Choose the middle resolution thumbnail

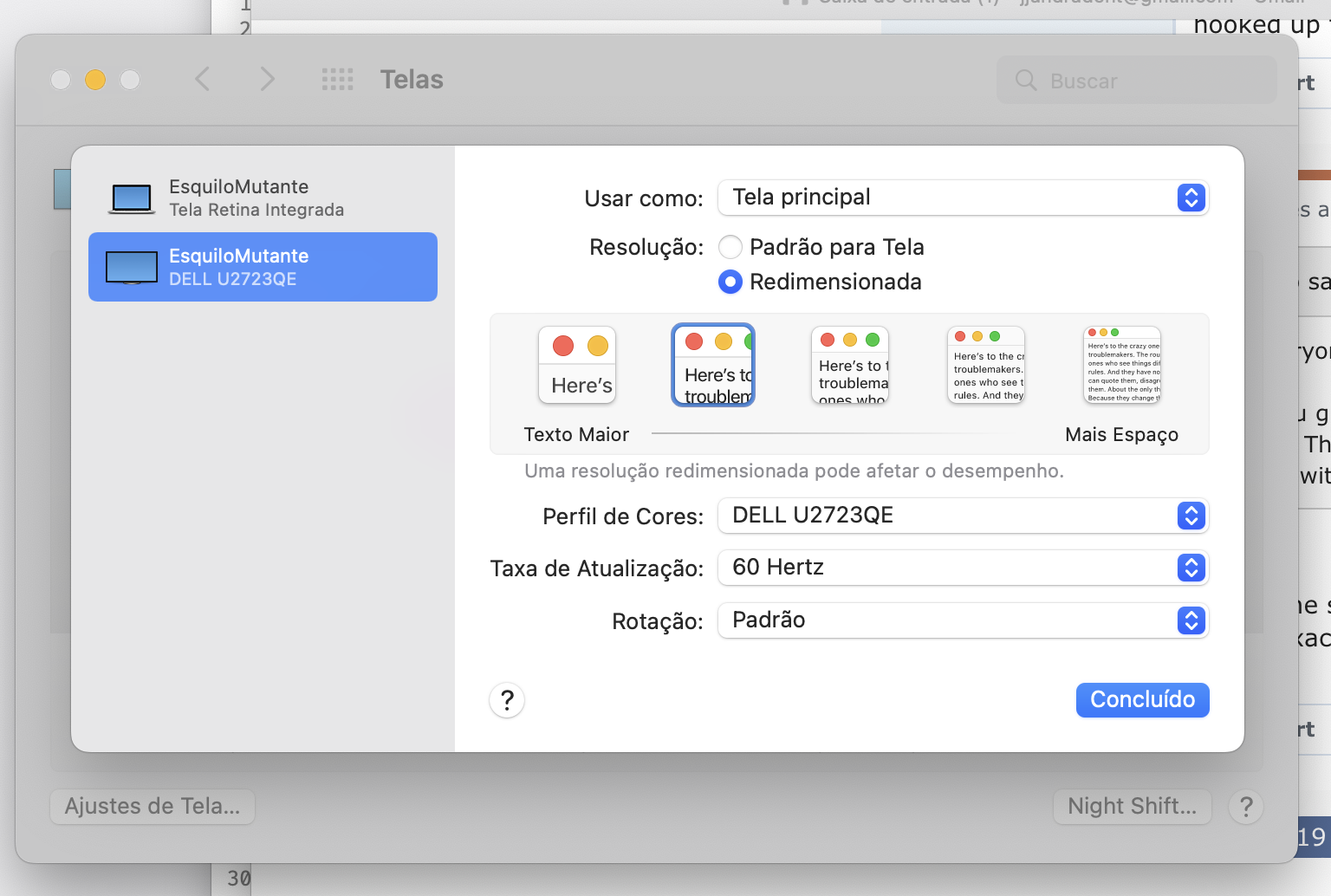click(850, 365)
